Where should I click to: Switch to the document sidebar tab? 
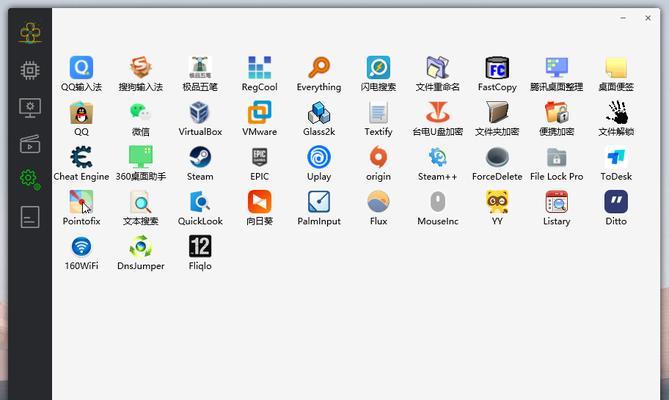pyautogui.click(x=30, y=217)
